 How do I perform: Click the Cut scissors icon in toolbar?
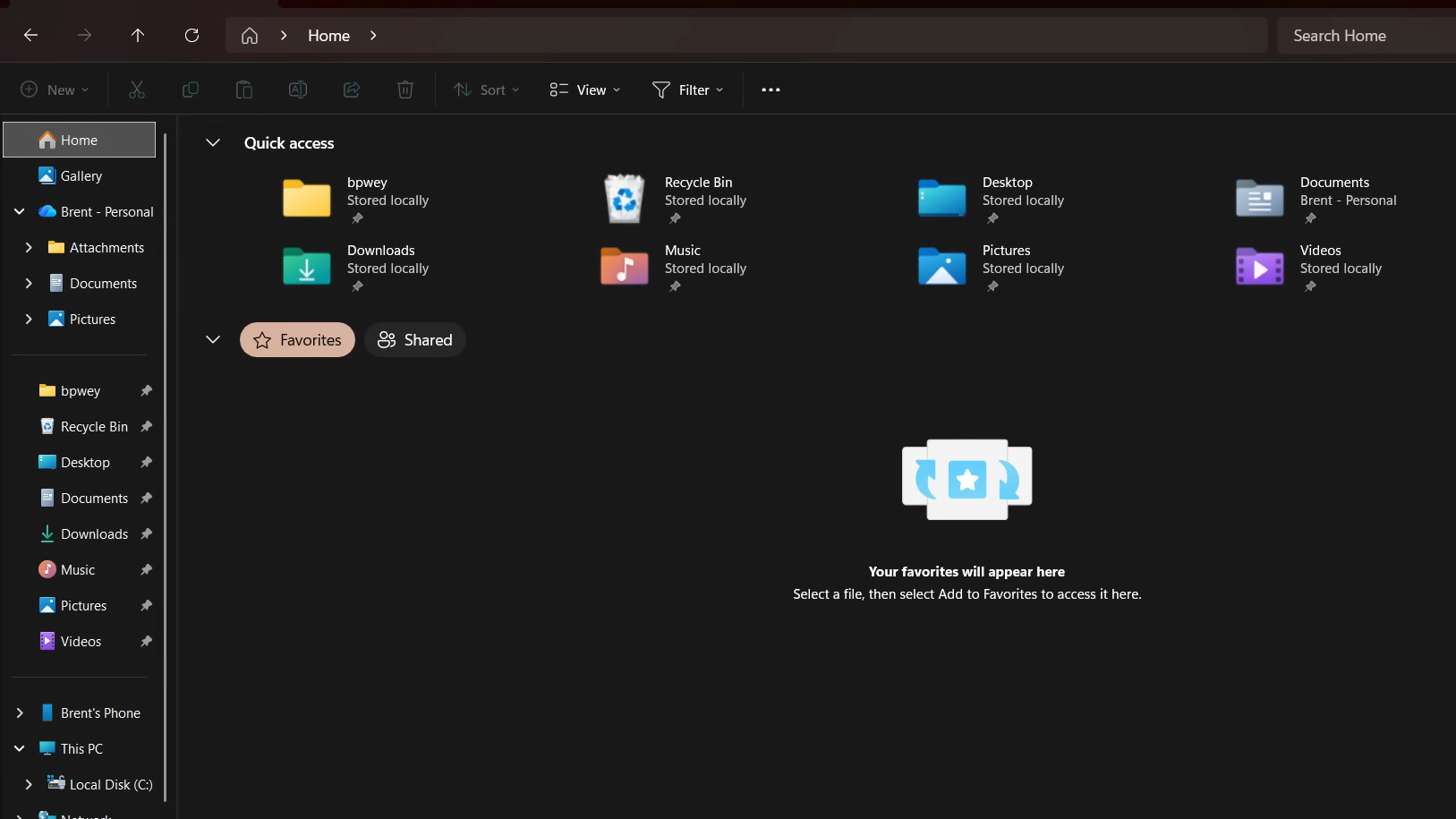tap(137, 90)
